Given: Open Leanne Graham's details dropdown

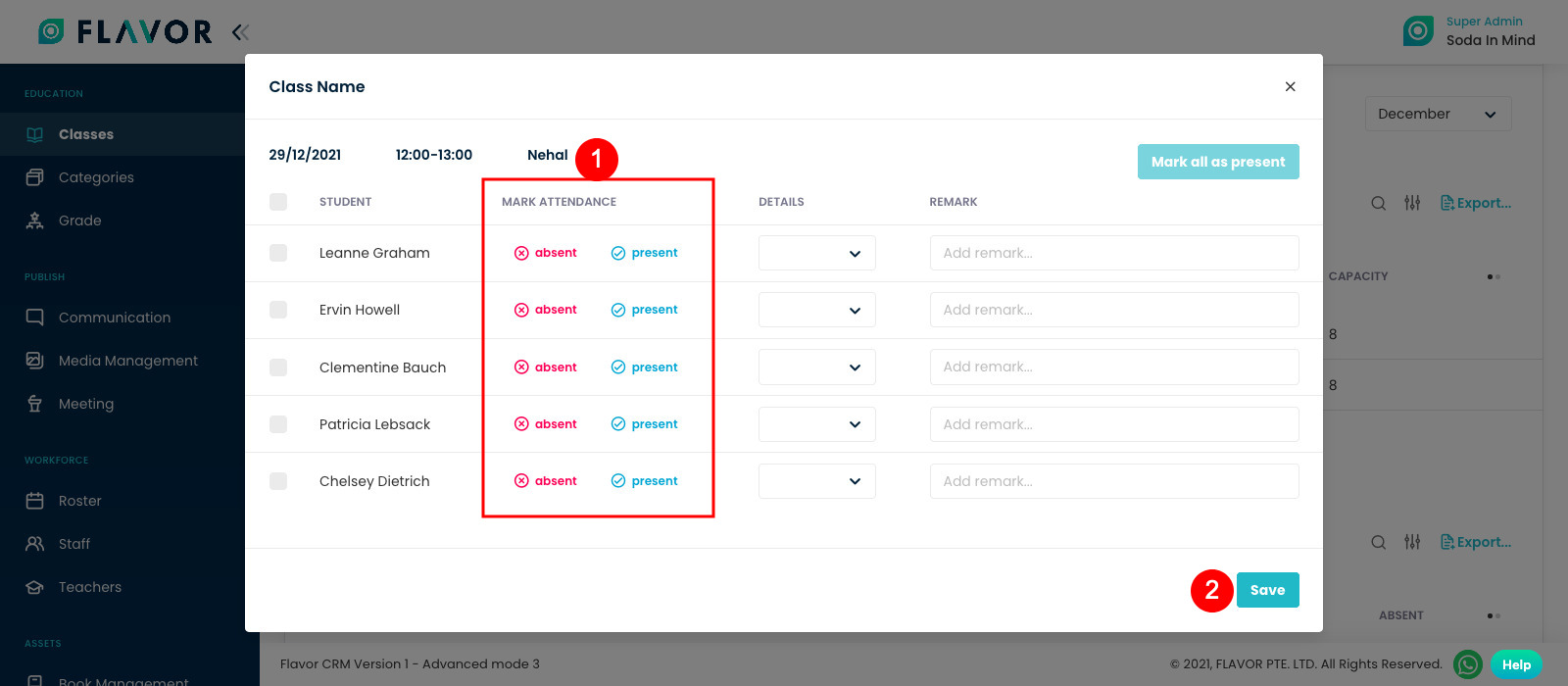Looking at the screenshot, I should tap(817, 253).
